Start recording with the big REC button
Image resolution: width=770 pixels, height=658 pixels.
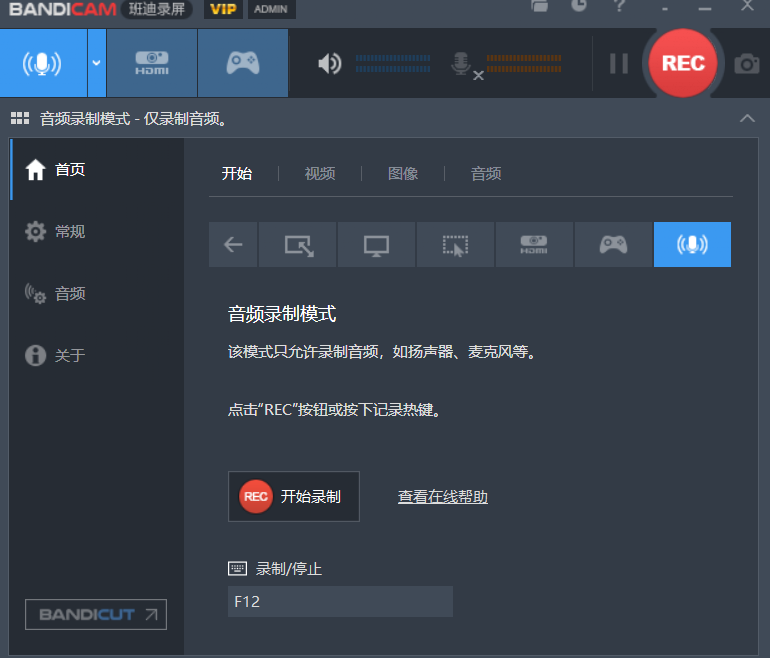coord(683,63)
